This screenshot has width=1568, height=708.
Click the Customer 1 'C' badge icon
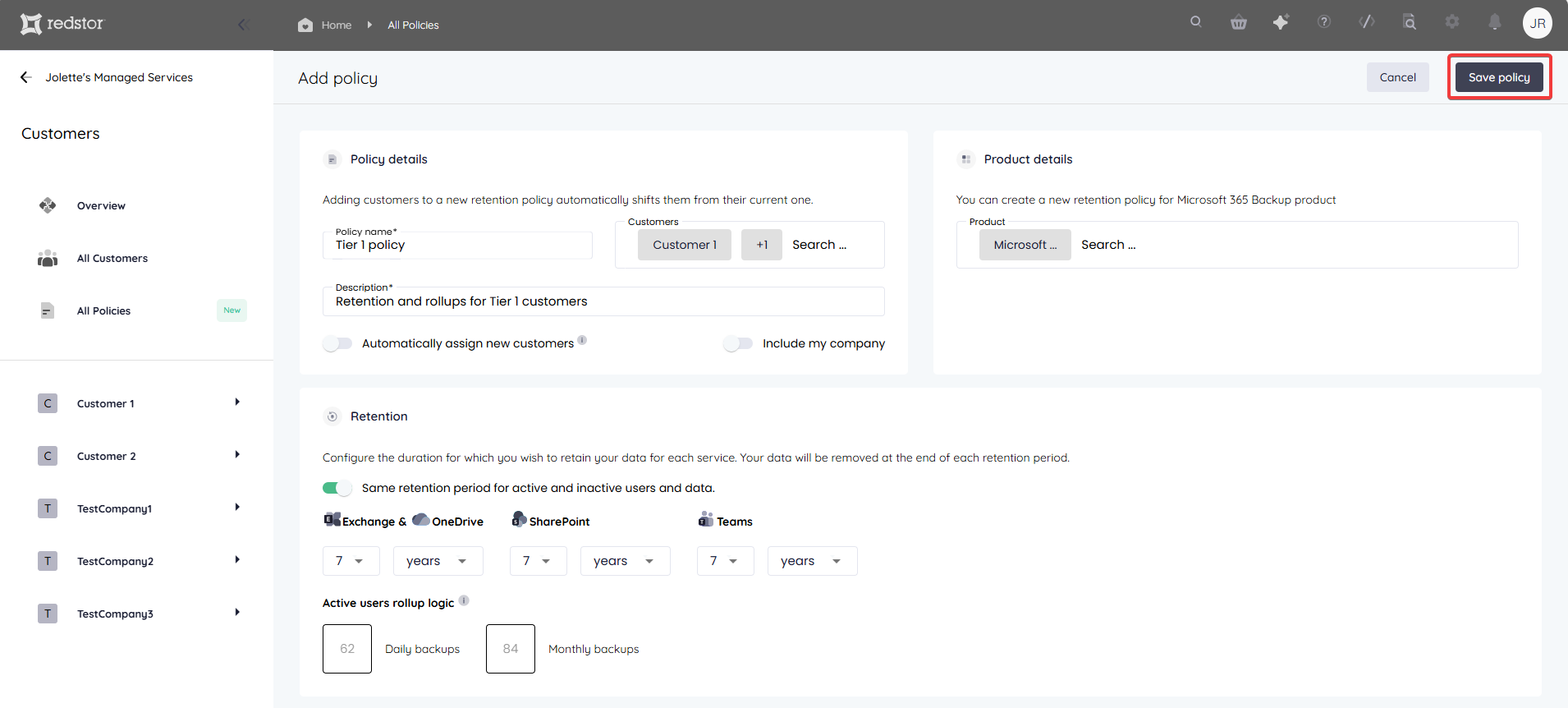48,403
